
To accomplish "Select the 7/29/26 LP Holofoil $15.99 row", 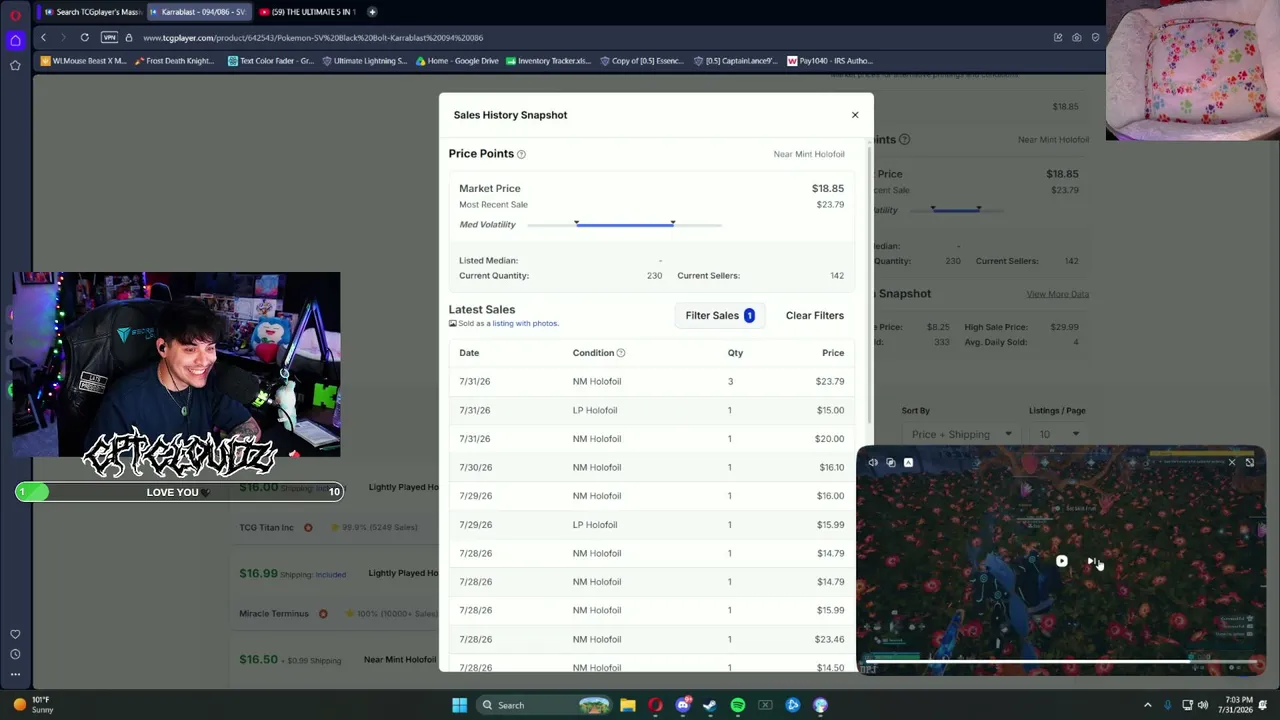I will [651, 525].
